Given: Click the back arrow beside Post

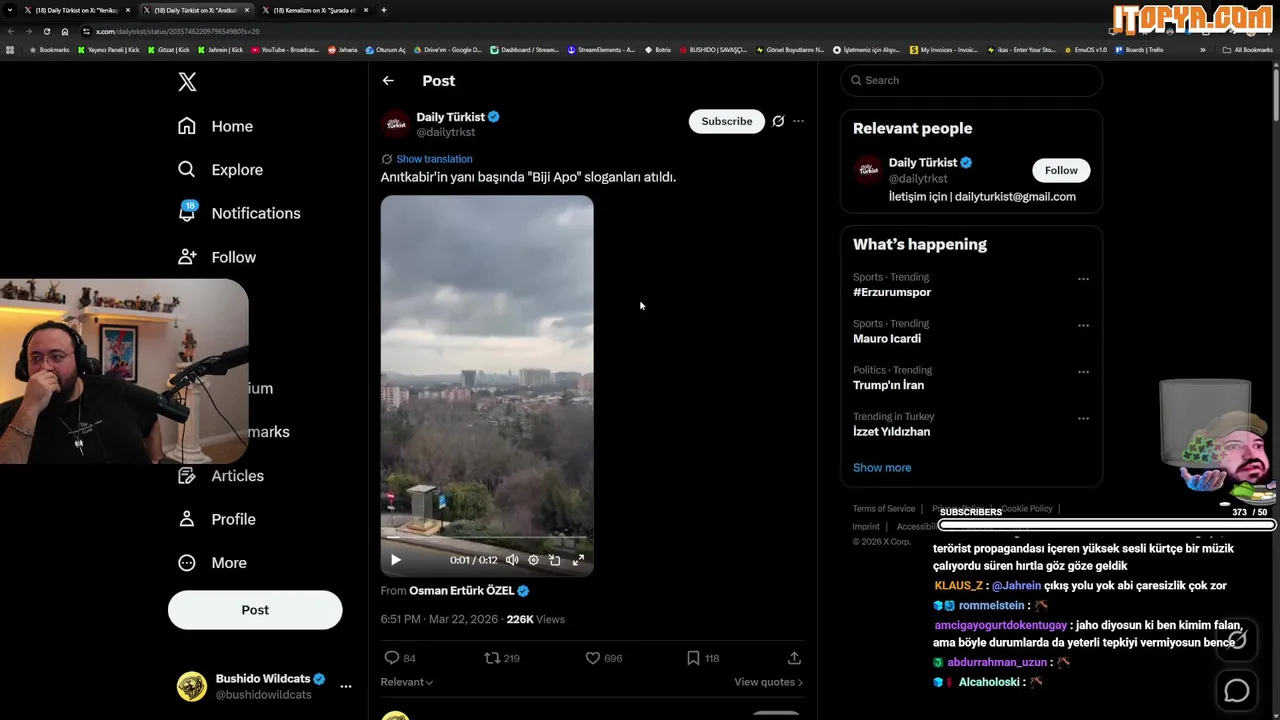Looking at the screenshot, I should (x=388, y=81).
